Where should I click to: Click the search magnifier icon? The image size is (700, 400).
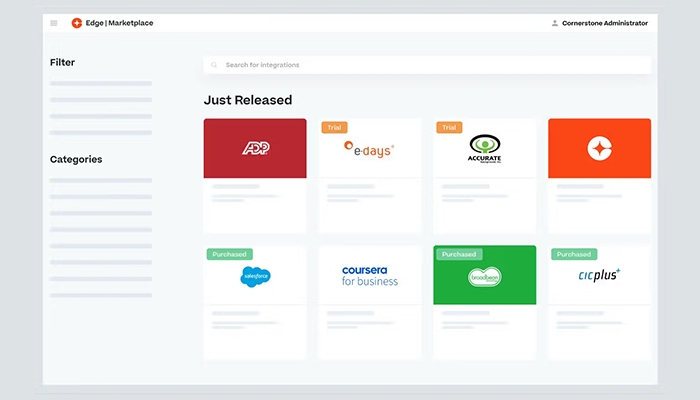(x=214, y=65)
